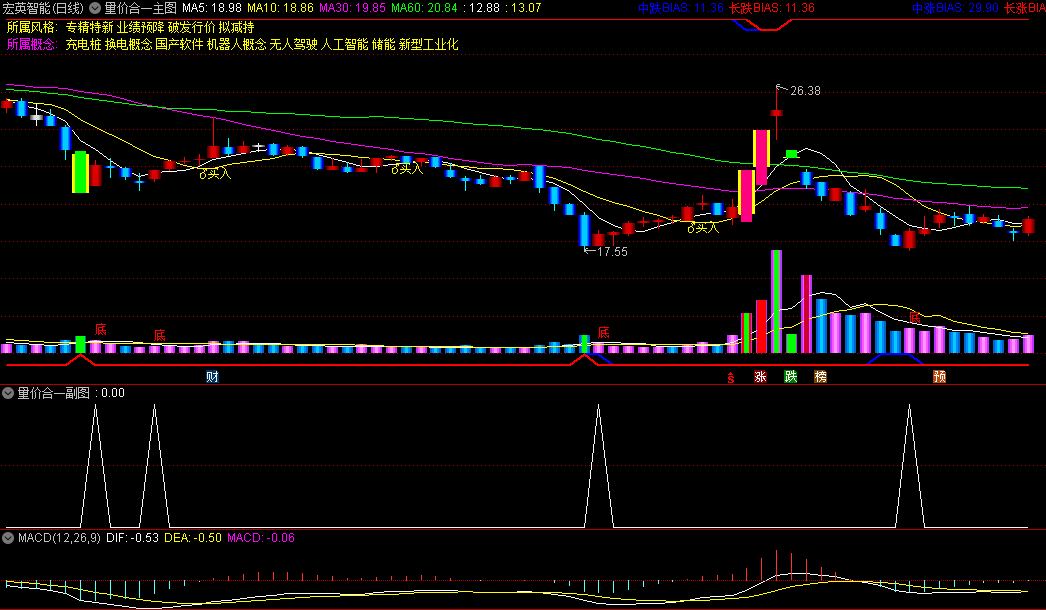Click the DEA: -0.50 value

tap(193, 538)
